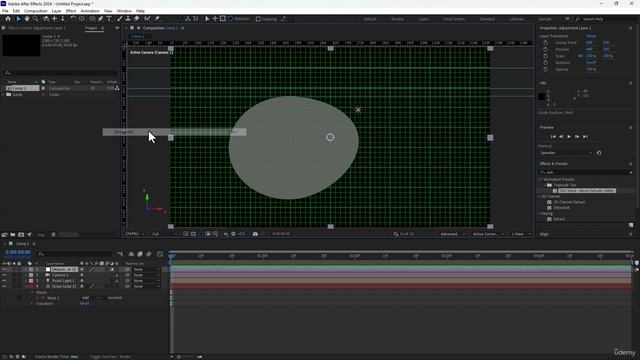This screenshot has height=360, width=640.
Task: Hide the Green Solid layer
Action: point(4,287)
